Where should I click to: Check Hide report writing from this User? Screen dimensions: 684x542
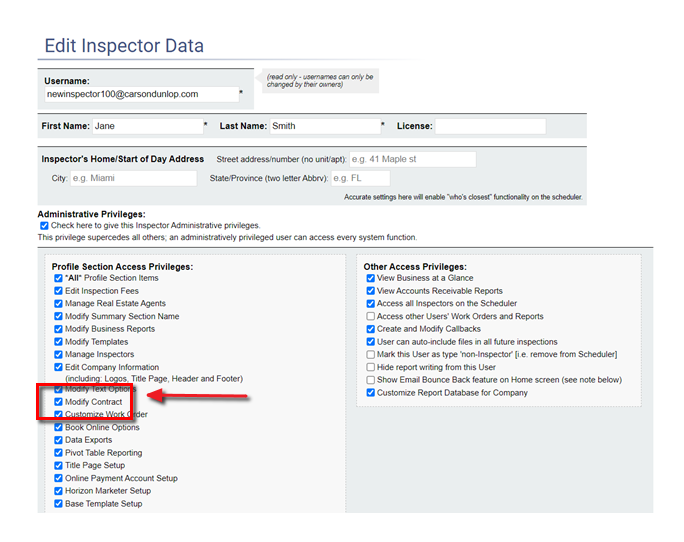[371, 367]
